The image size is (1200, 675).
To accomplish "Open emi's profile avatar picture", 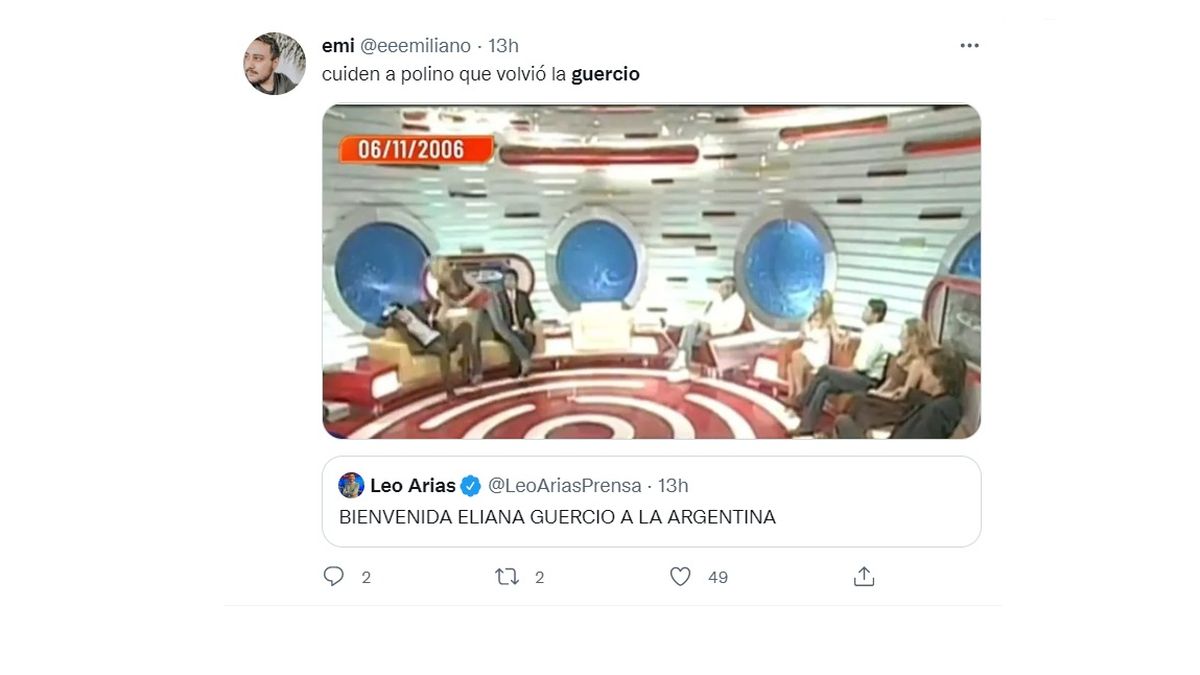I will pos(274,63).
